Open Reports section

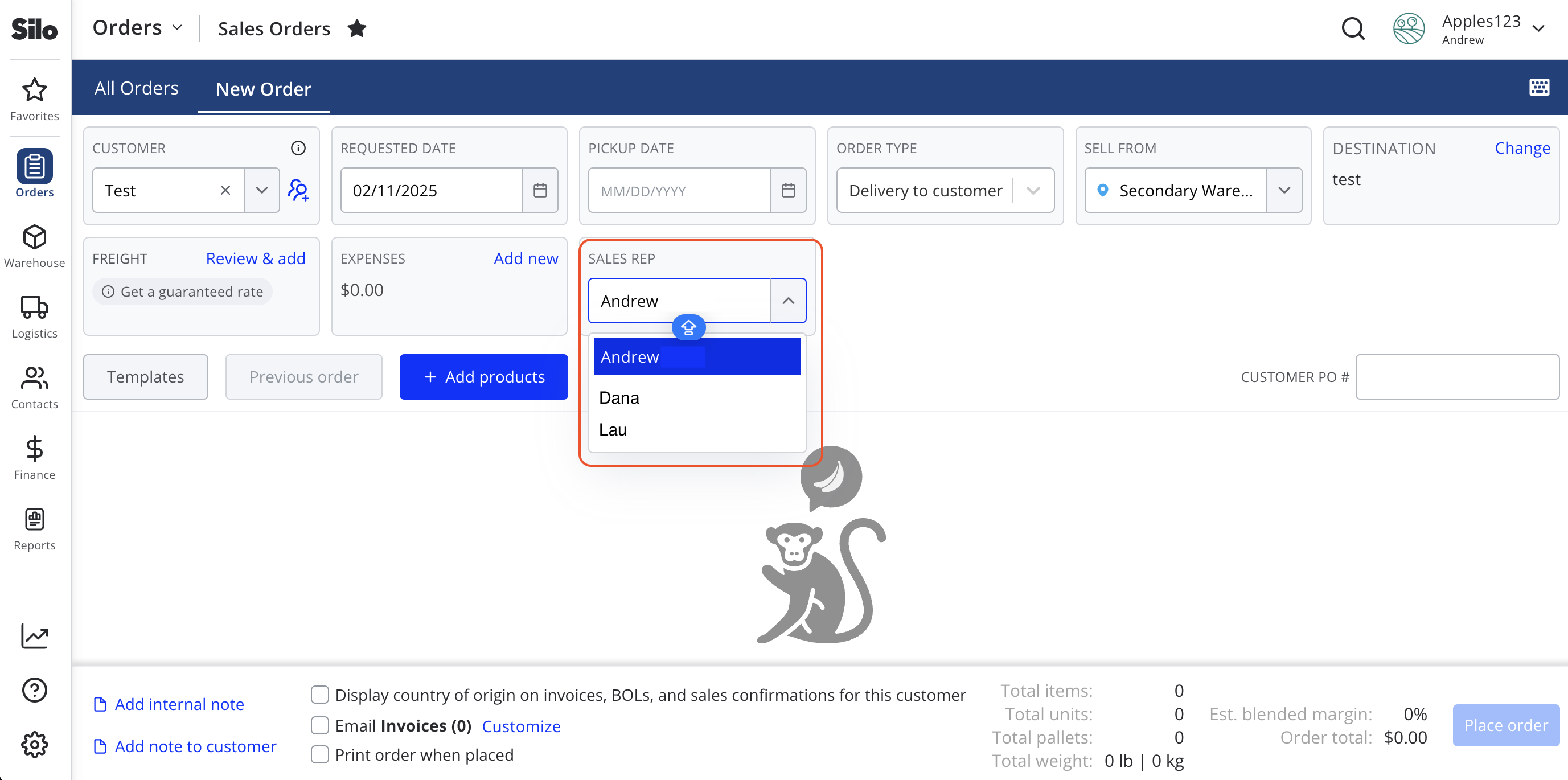[35, 528]
